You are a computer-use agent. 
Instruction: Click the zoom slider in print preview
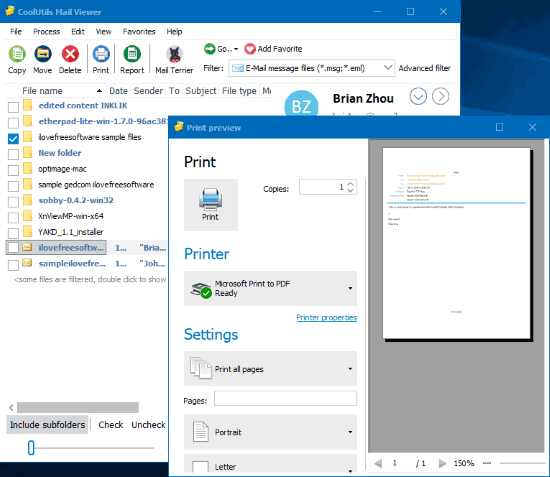click(522, 463)
